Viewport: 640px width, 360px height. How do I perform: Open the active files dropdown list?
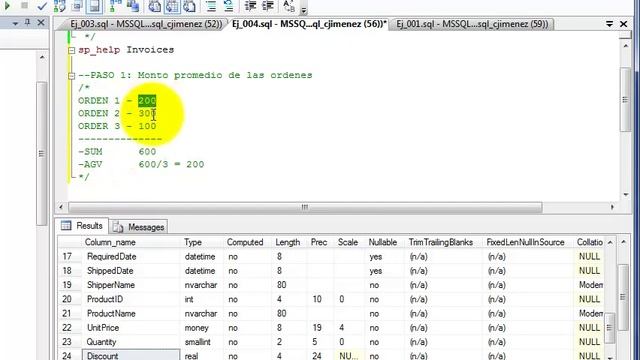609,24
